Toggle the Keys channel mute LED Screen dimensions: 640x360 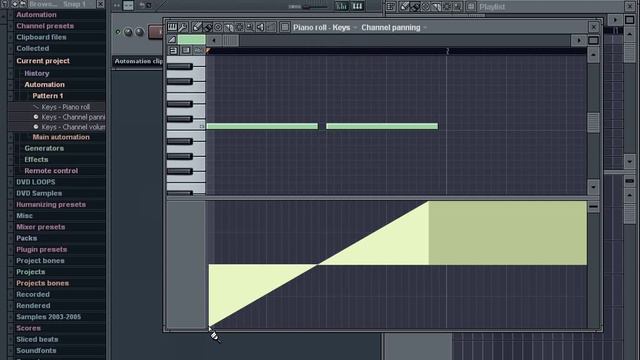coord(118,31)
